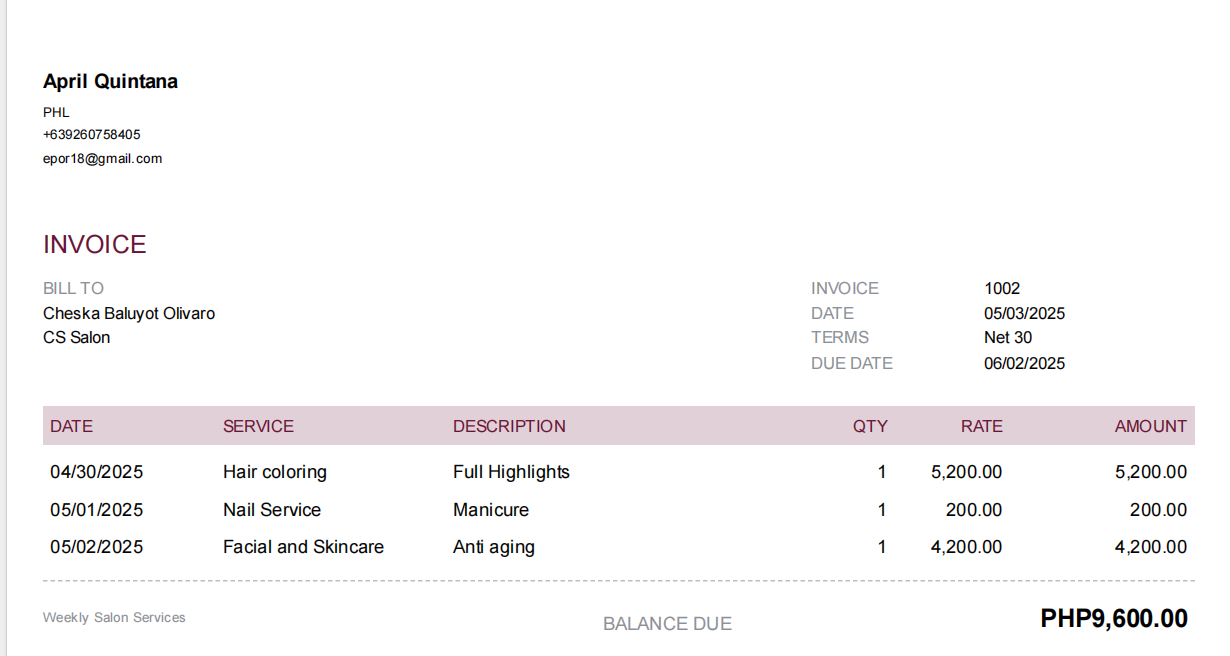This screenshot has height=656, width=1230.
Task: Click the DESCRIPTION column header
Action: click(x=509, y=426)
